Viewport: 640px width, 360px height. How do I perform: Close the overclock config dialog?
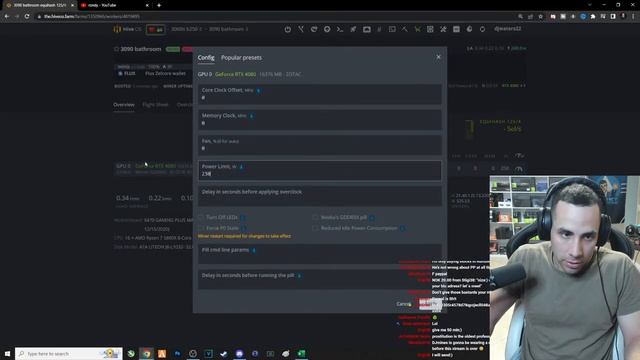[x=438, y=57]
